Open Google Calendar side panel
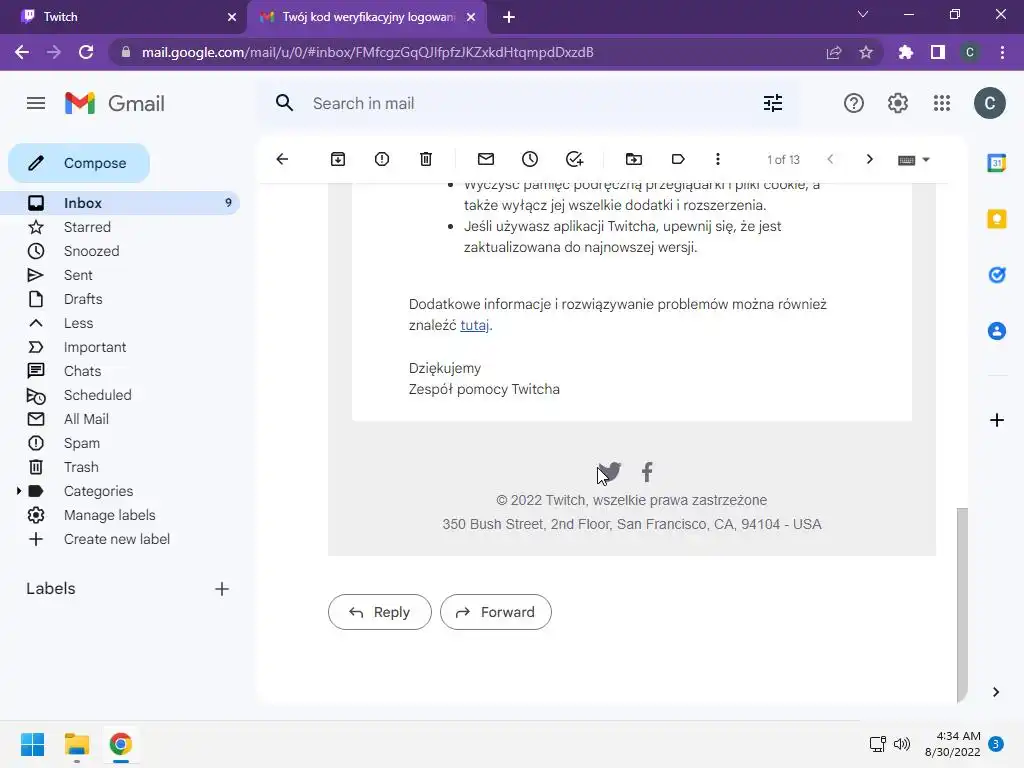Screen dimensions: 1024x768 coord(997,163)
